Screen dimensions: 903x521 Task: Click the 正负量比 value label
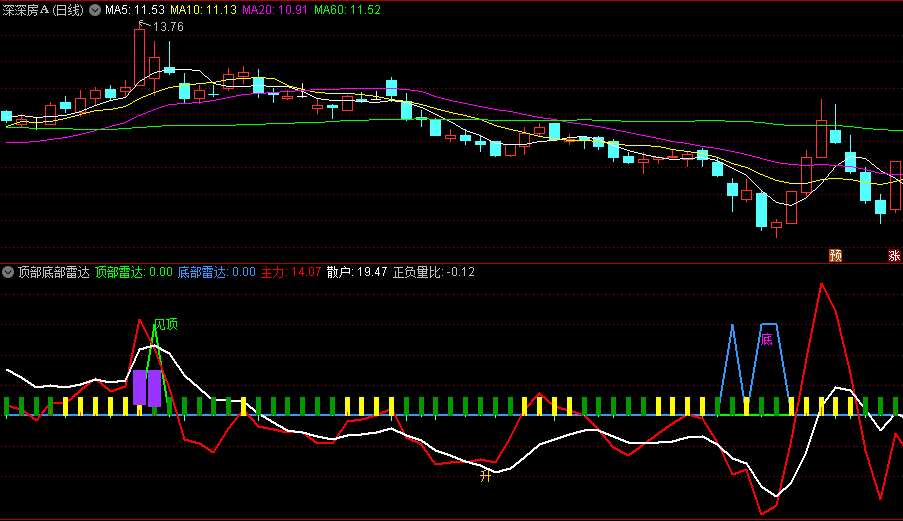(x=433, y=272)
